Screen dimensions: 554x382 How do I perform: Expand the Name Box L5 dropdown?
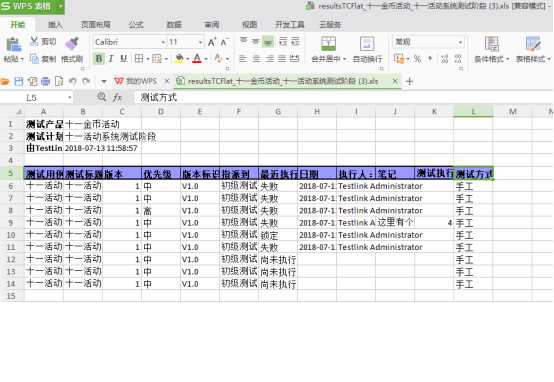(x=70, y=98)
